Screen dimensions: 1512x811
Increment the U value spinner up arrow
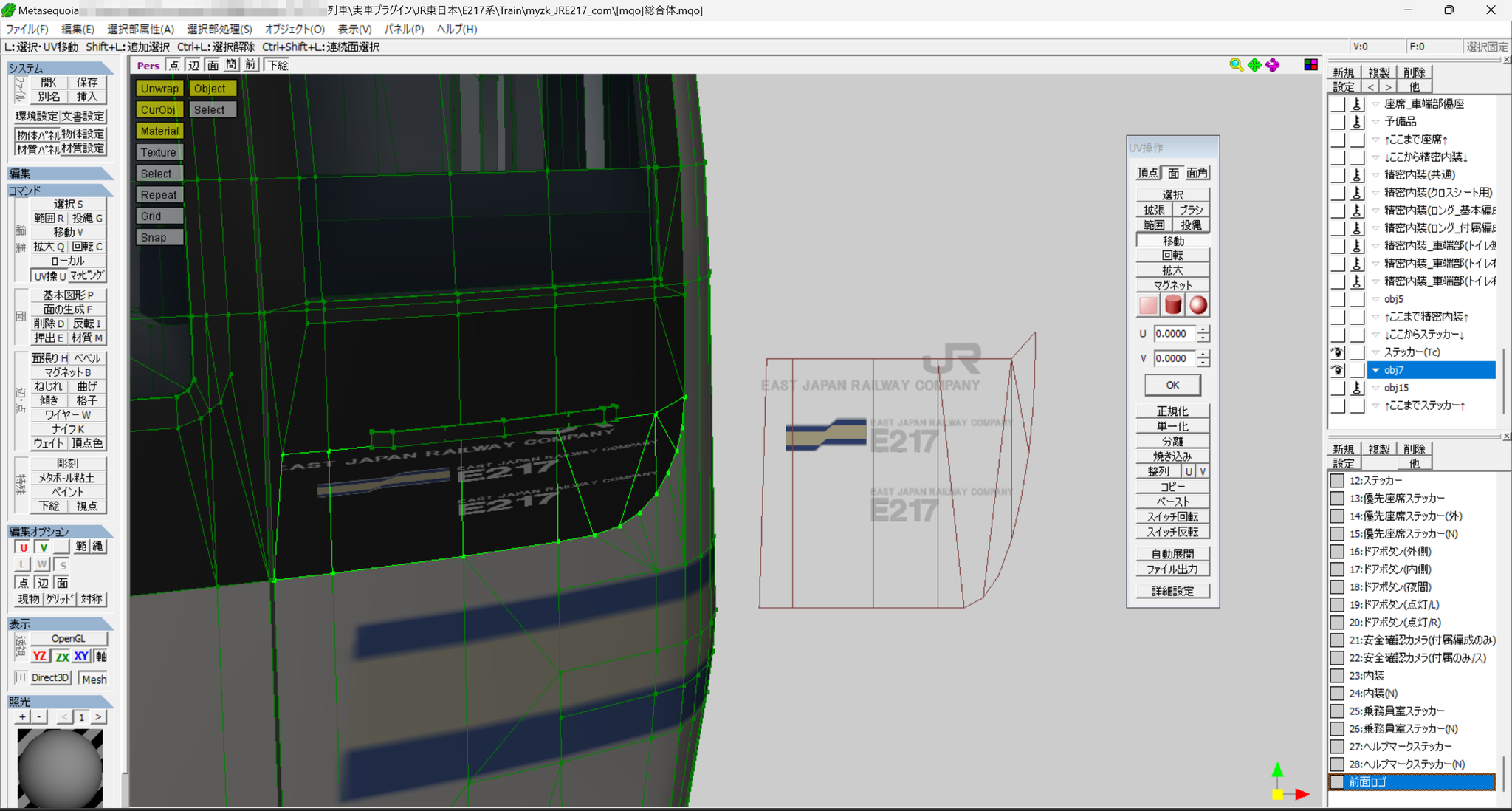1203,329
